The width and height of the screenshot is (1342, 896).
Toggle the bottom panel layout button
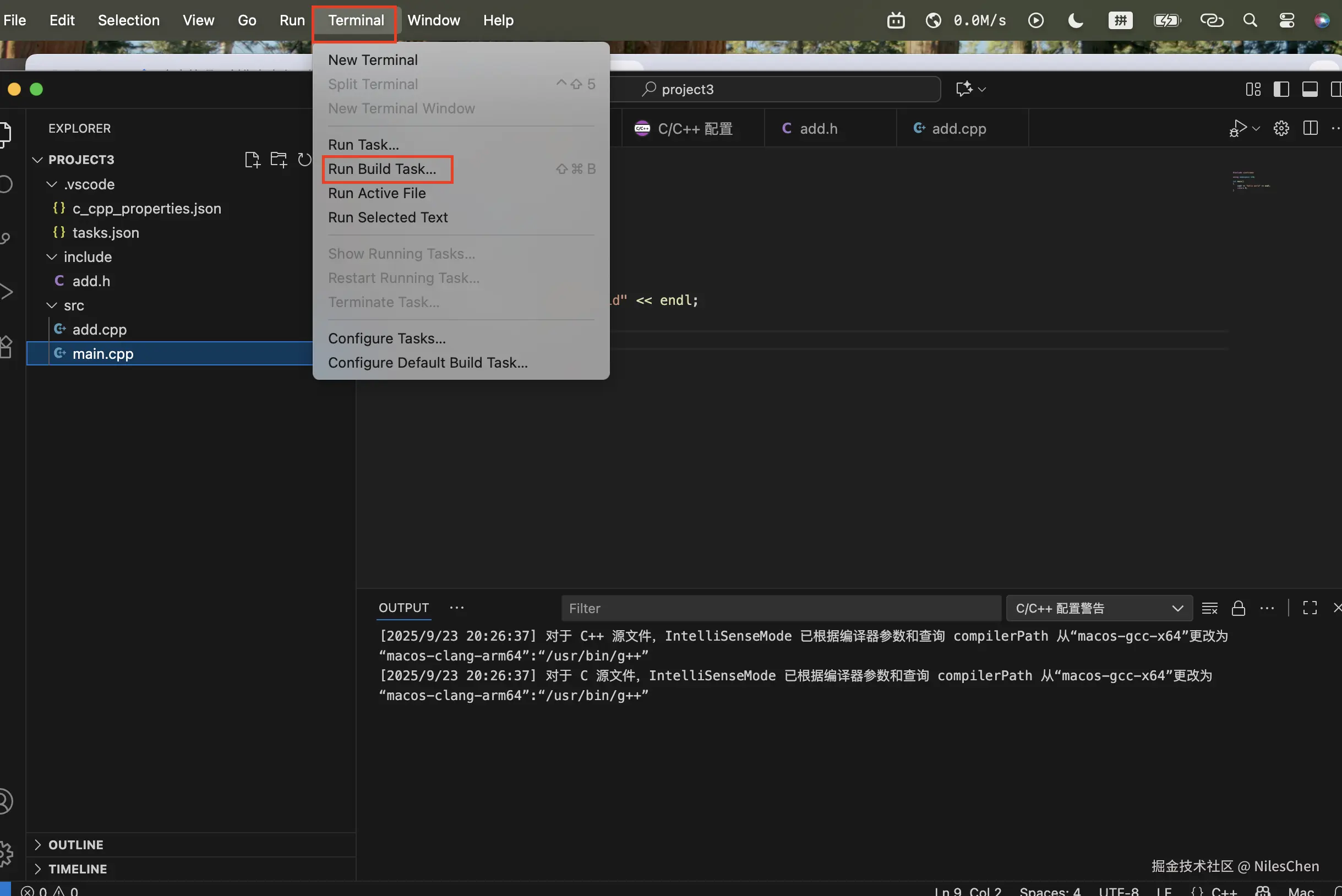click(x=1310, y=89)
